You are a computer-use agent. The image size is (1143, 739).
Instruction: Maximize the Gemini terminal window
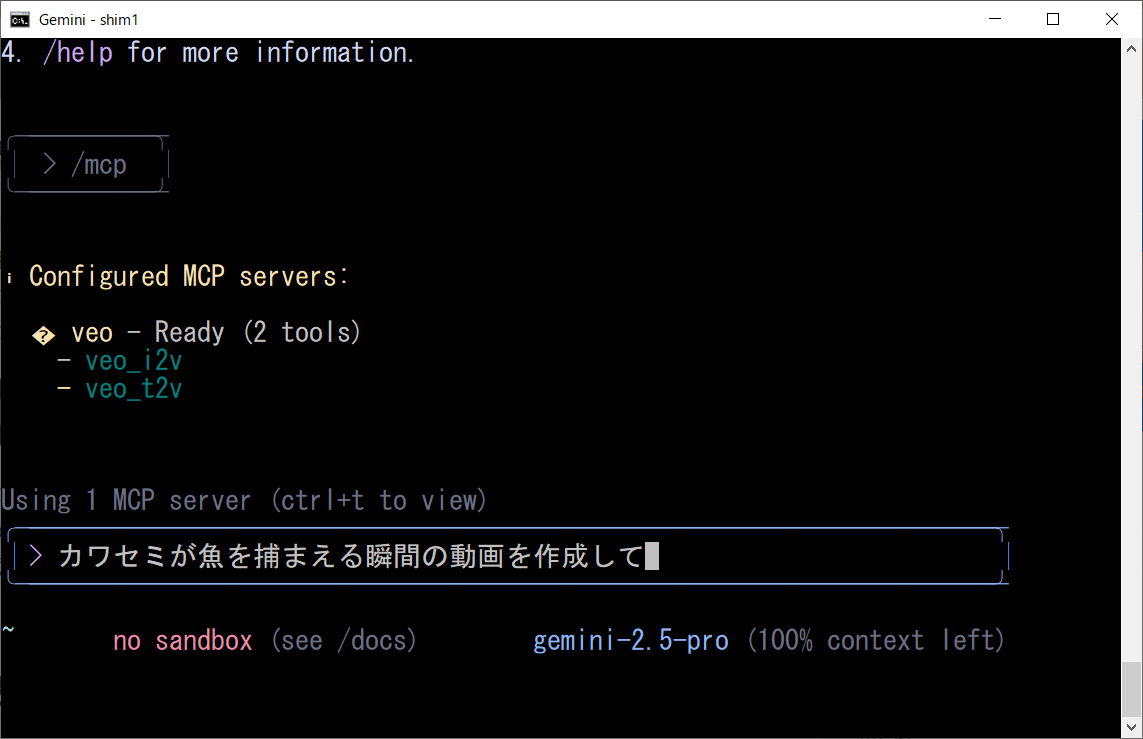(1053, 19)
